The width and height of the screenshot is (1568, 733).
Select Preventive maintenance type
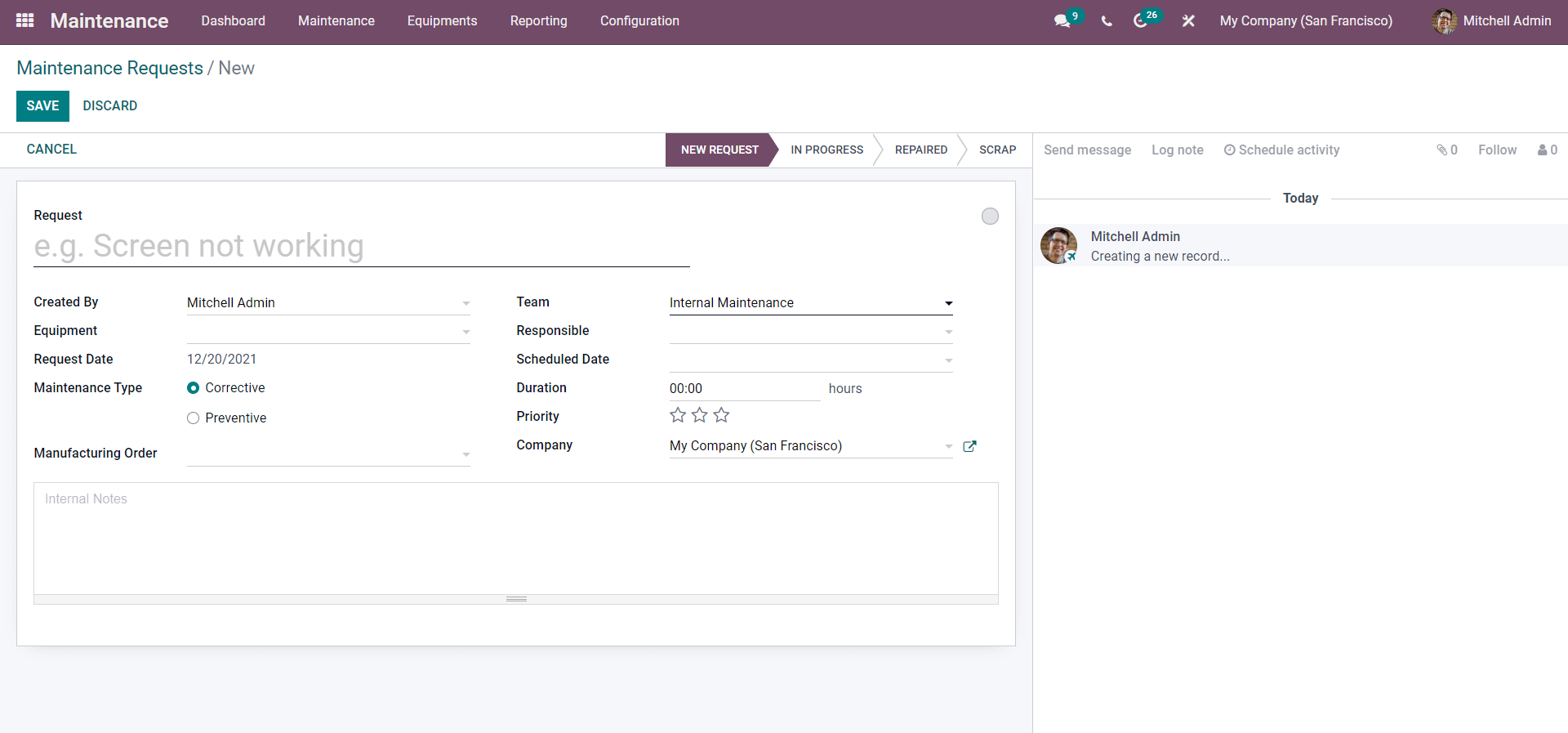coord(193,418)
